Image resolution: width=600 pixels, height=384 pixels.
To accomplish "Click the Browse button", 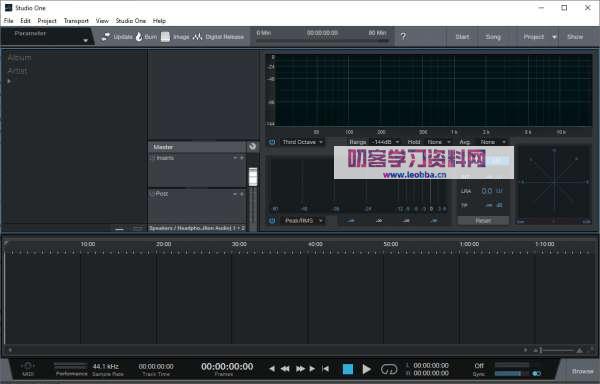I will coord(582,371).
